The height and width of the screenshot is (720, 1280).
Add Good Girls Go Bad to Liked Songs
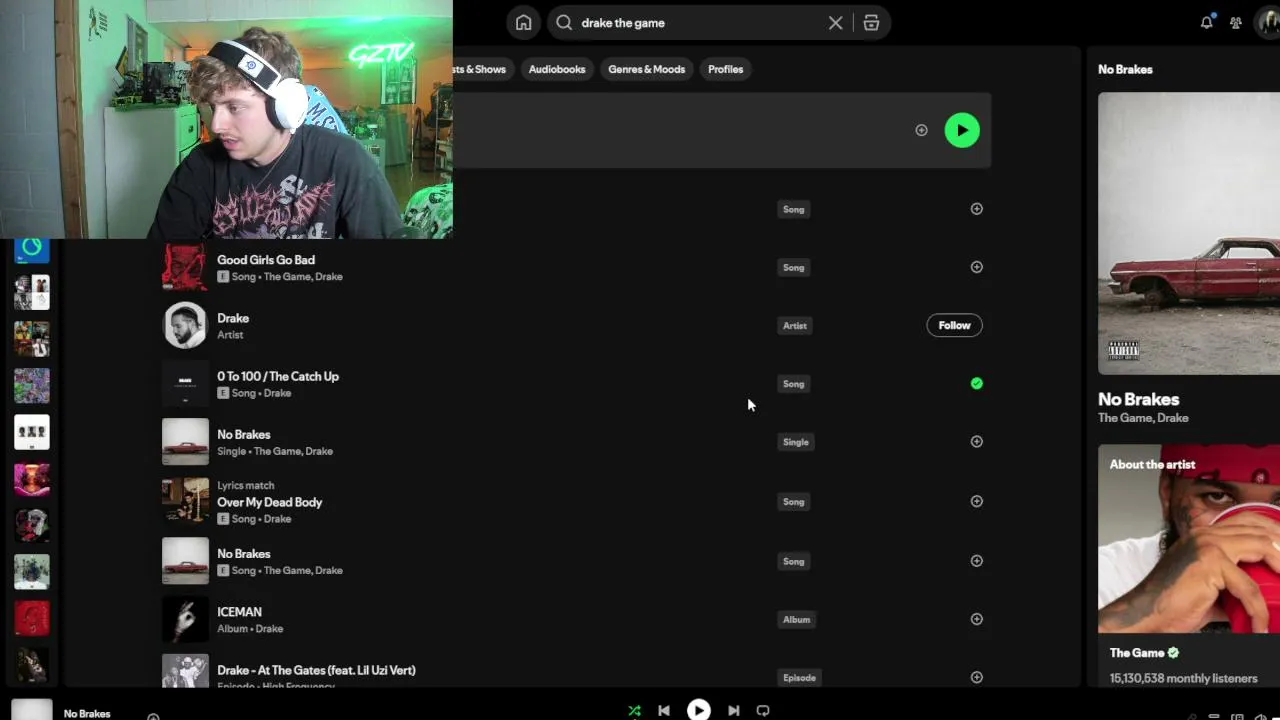[x=977, y=267]
